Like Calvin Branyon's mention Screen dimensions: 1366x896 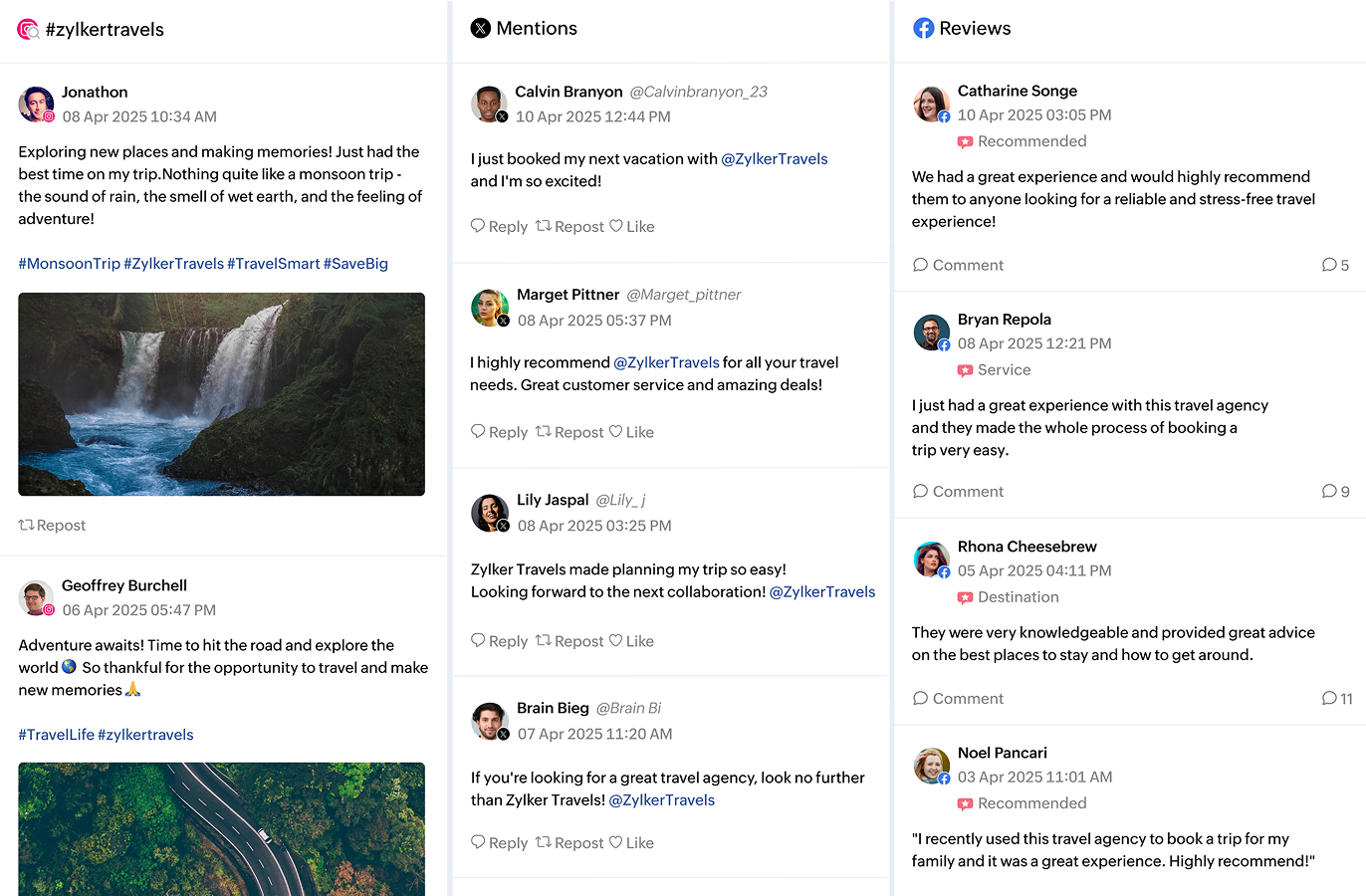pyautogui.click(x=632, y=227)
